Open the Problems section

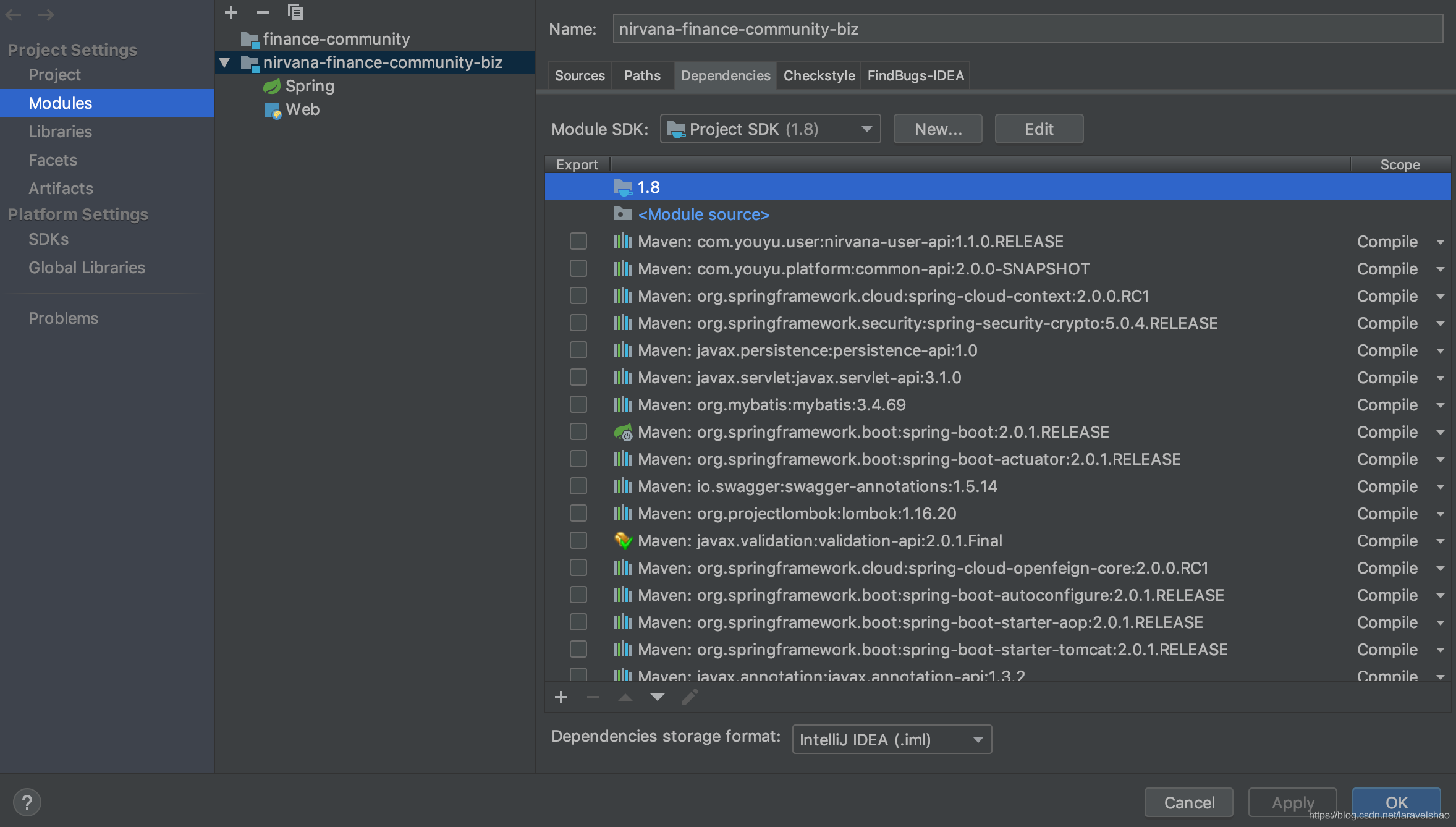(x=63, y=318)
